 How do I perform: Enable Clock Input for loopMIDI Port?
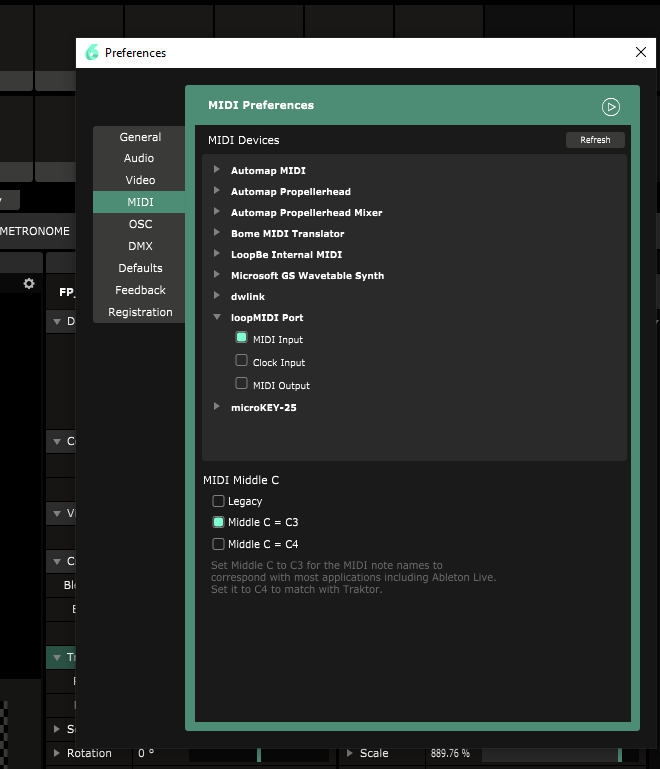point(241,362)
